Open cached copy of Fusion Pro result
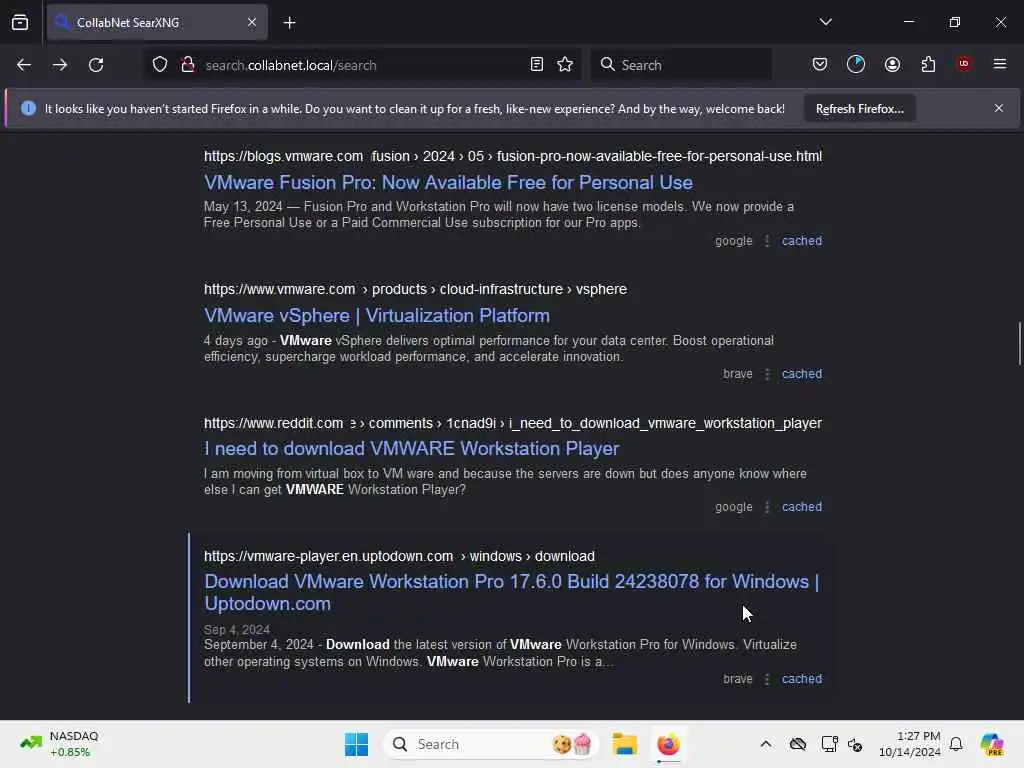 coord(801,240)
